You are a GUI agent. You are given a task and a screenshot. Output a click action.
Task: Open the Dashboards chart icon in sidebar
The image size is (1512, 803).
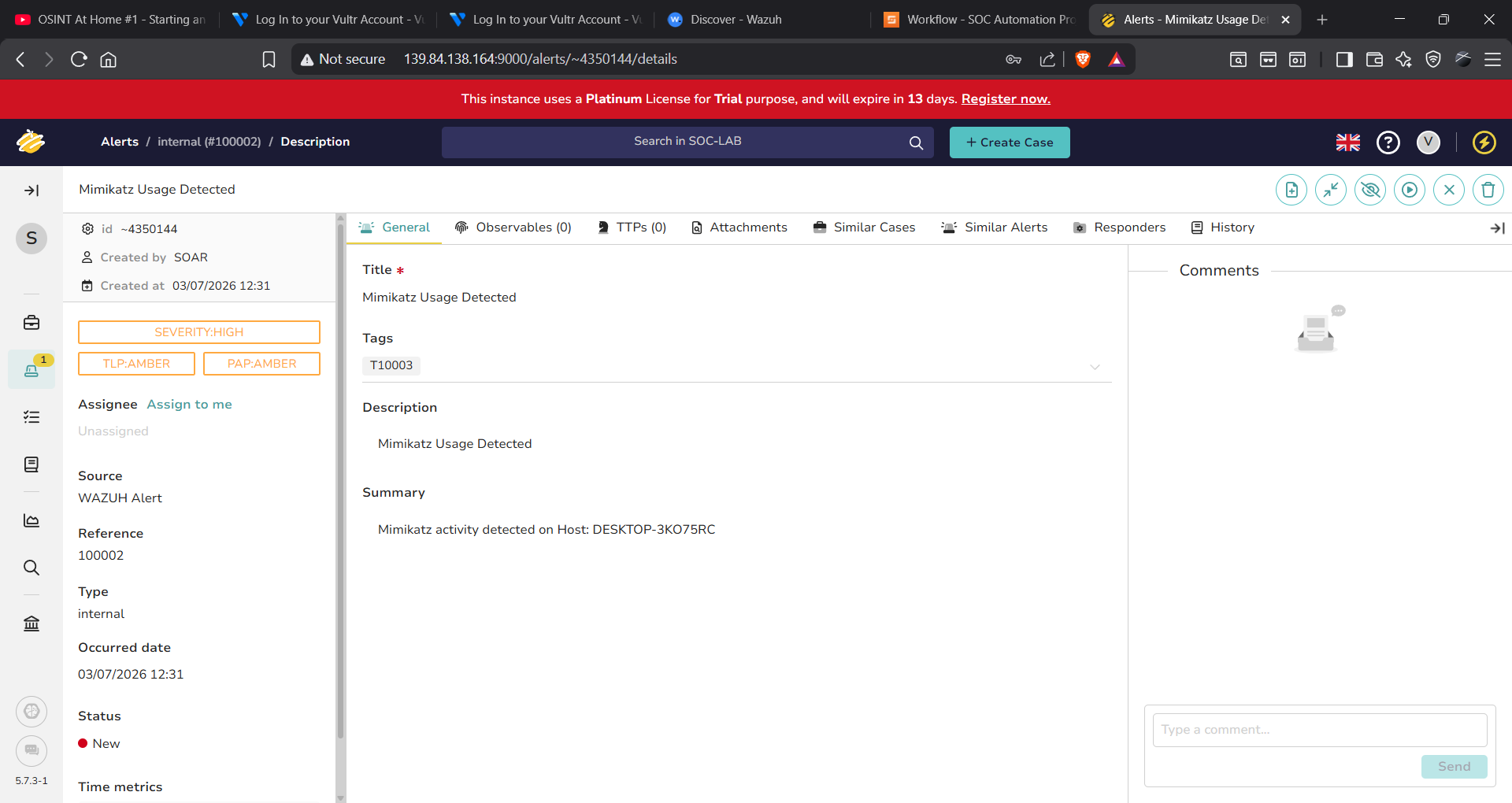(x=31, y=520)
